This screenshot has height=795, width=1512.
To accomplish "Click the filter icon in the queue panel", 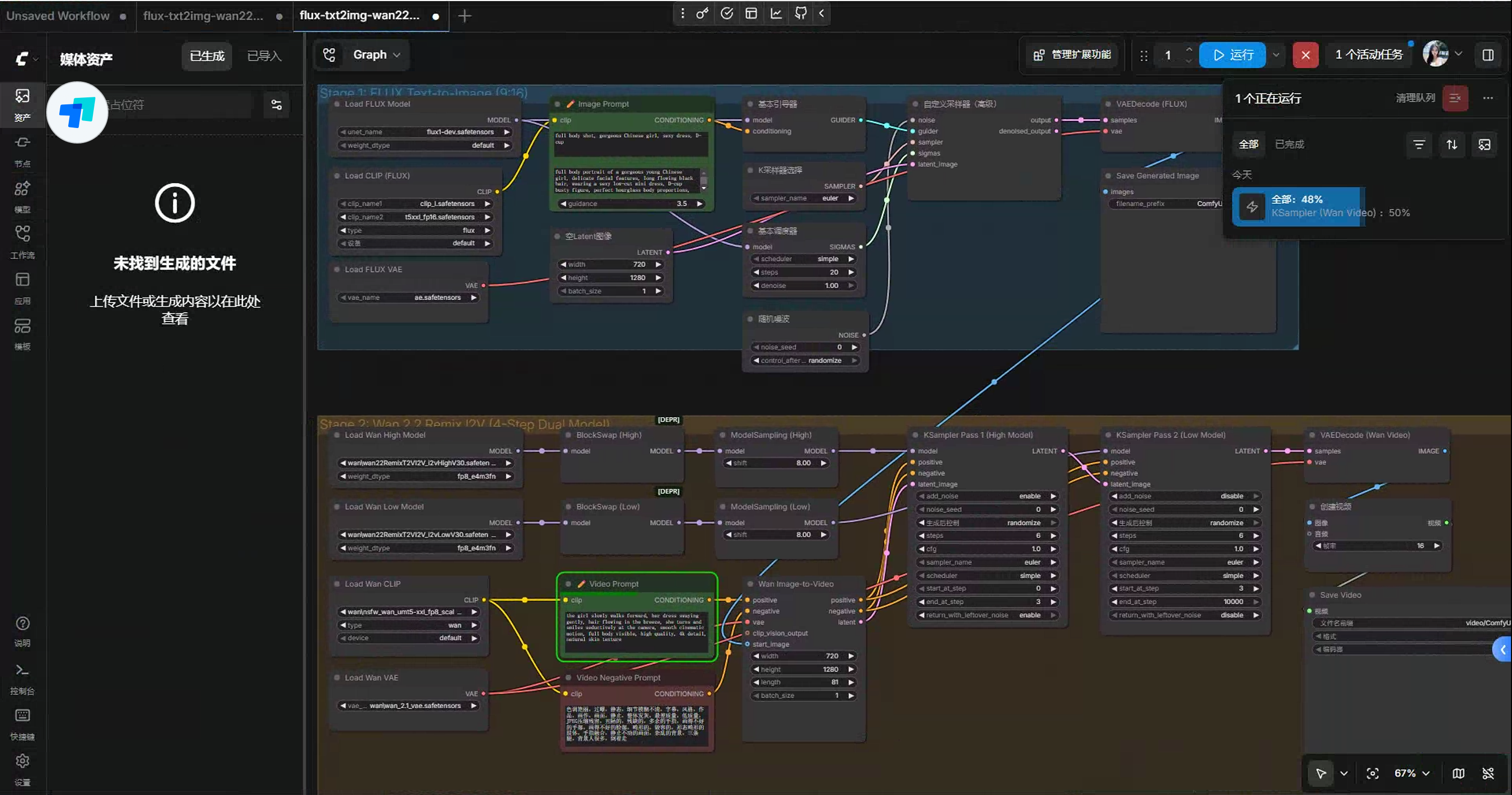I will coord(1419,144).
